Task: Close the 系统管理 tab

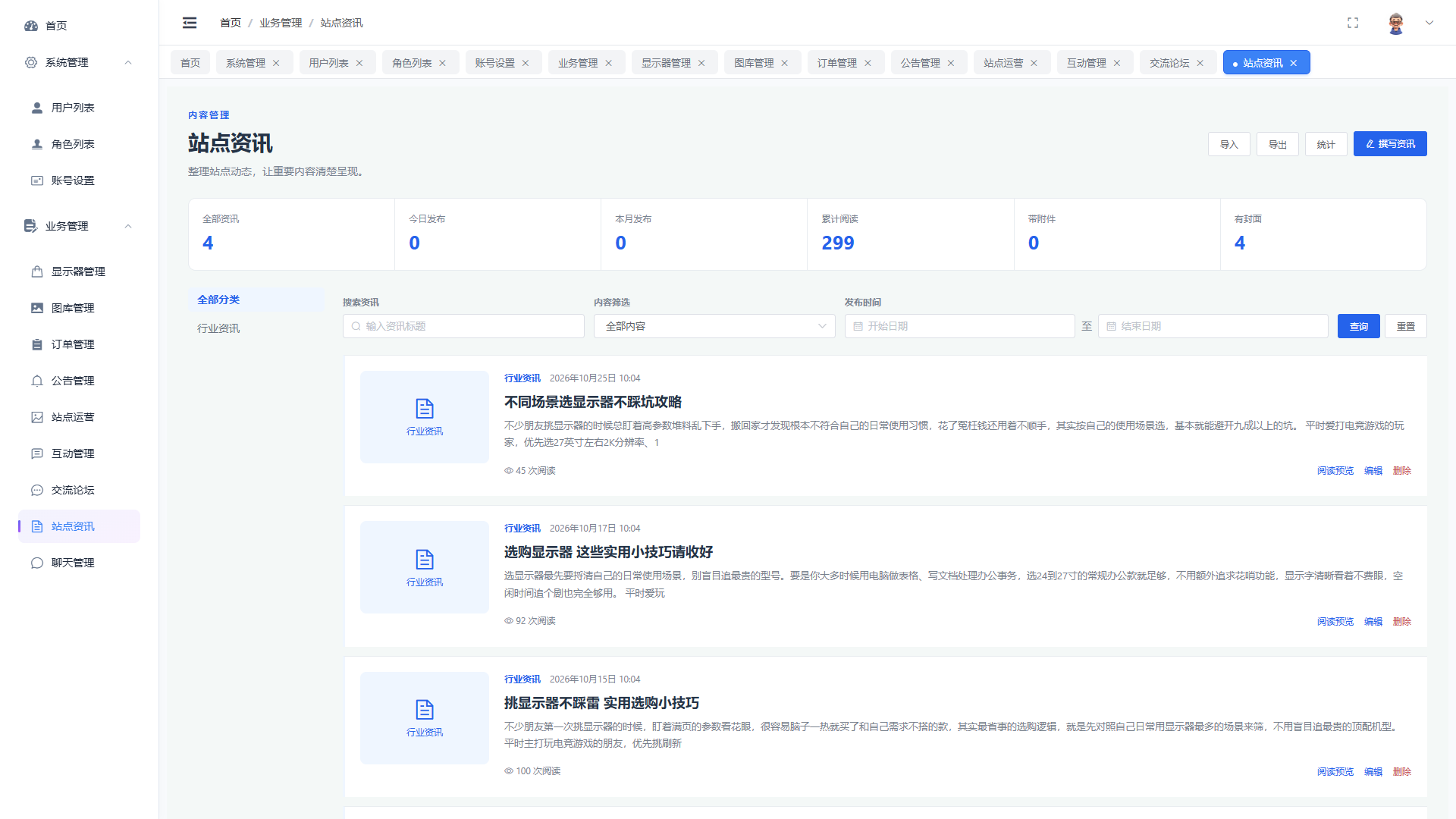Action: point(276,63)
